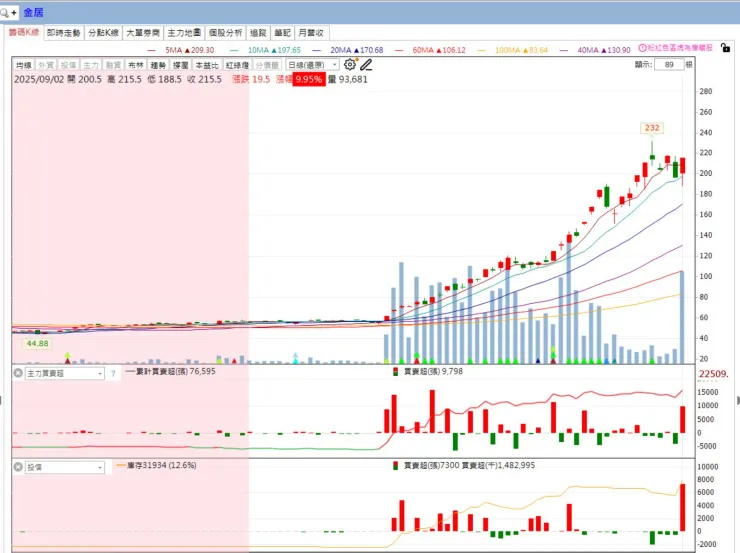Open 主力買賣超 indicator dropdown
The image size is (740, 553).
(x=65, y=373)
